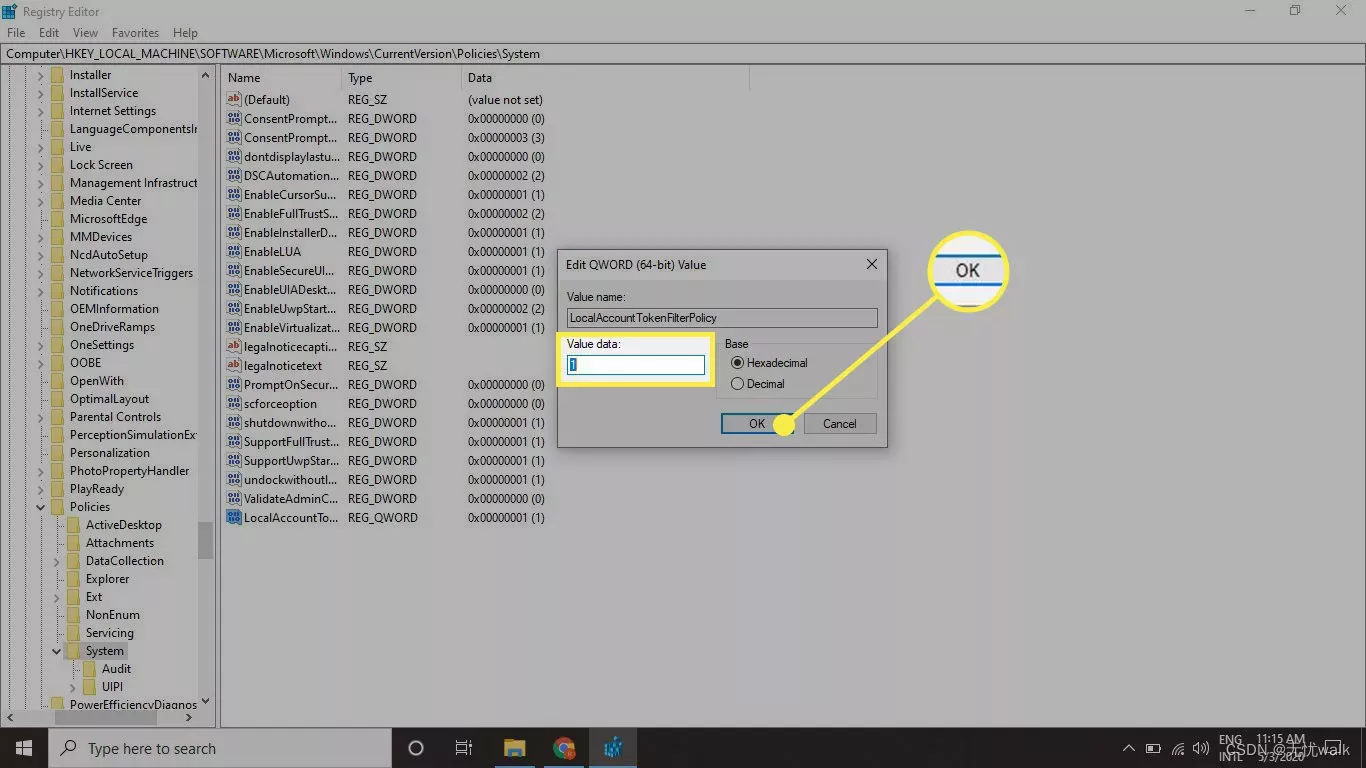This screenshot has width=1366, height=768.
Task: Select the scforceoption value icon
Action: (234, 404)
